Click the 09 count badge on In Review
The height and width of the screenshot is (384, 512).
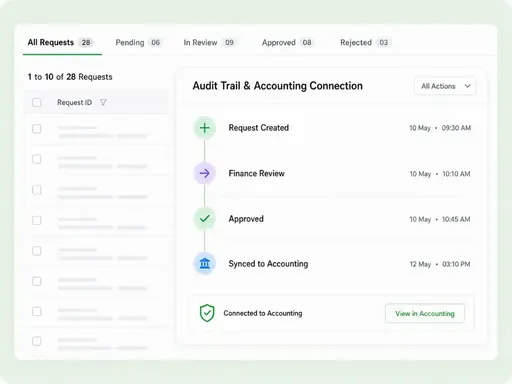pos(229,42)
